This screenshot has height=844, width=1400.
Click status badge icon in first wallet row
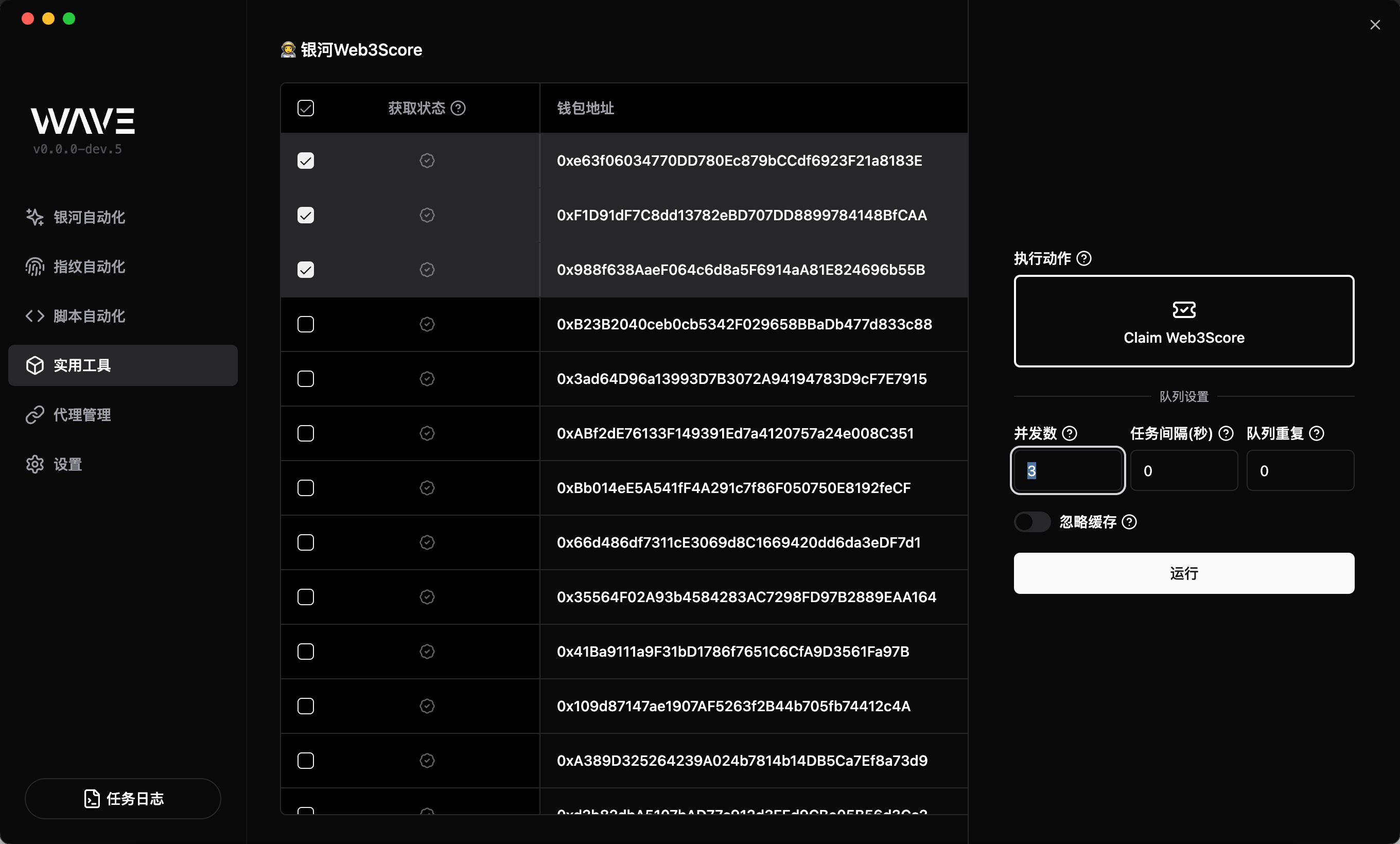point(427,161)
